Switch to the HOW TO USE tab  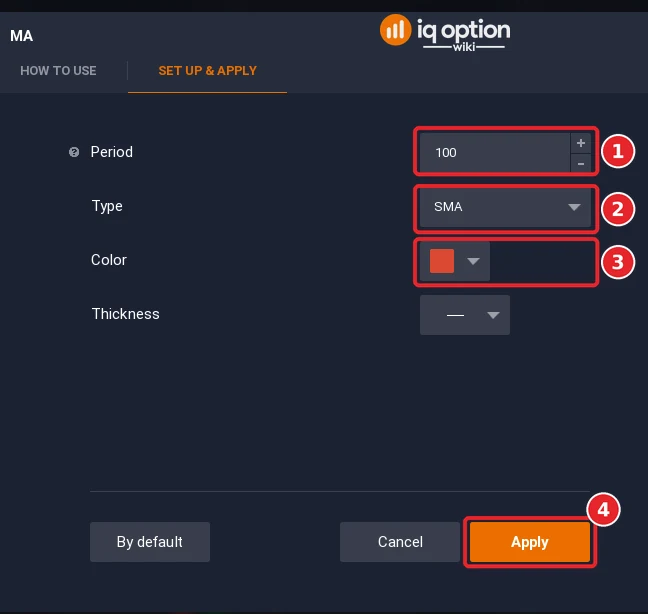[x=58, y=71]
